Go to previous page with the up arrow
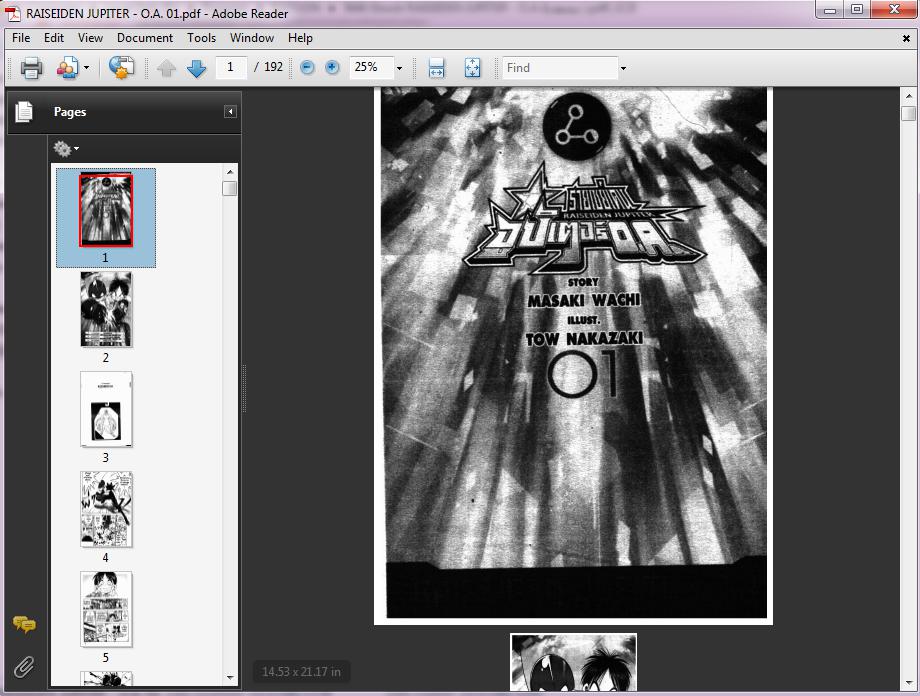Viewport: 920px width, 696px height. (167, 68)
